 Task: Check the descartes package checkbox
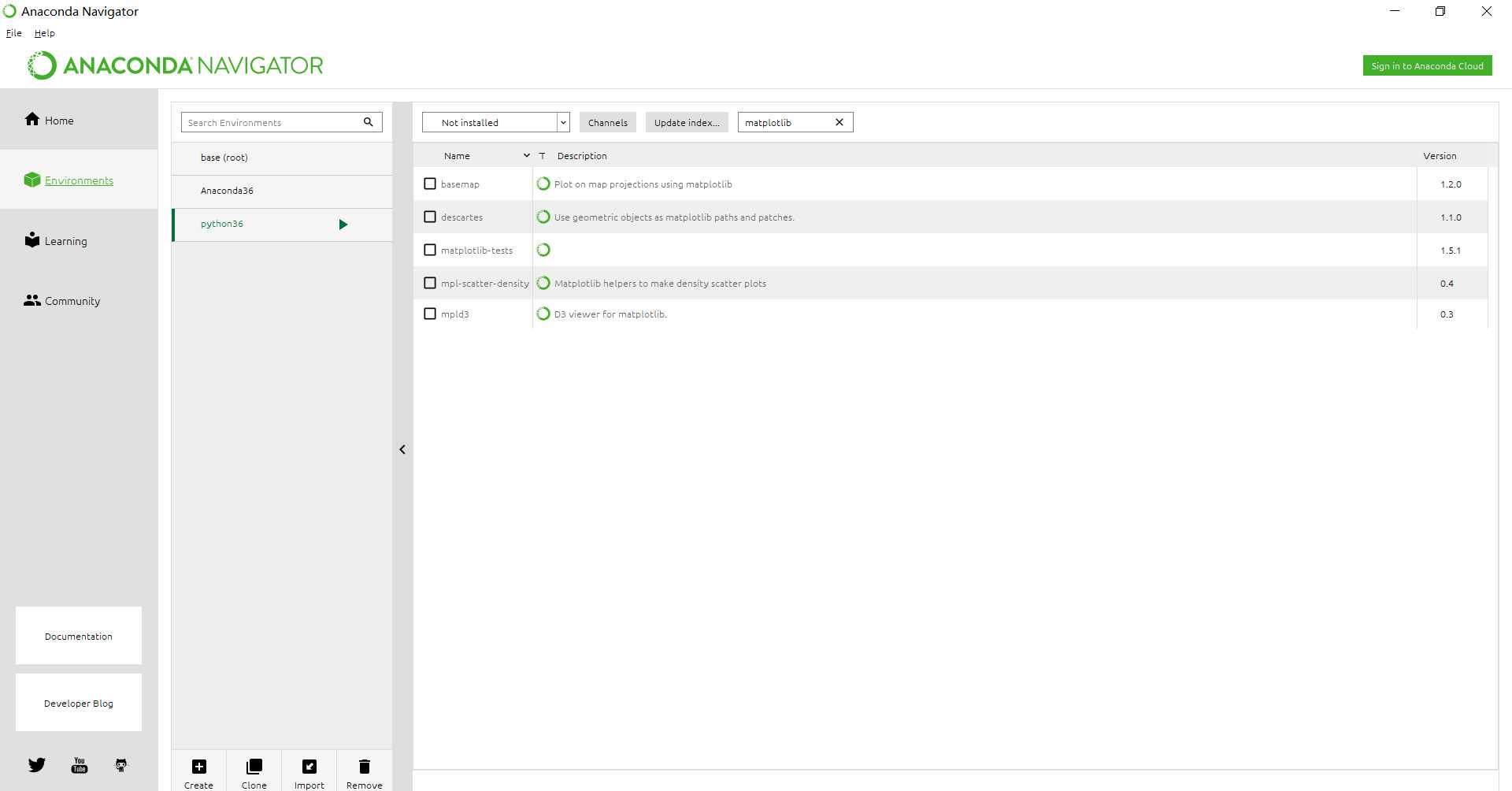click(430, 217)
